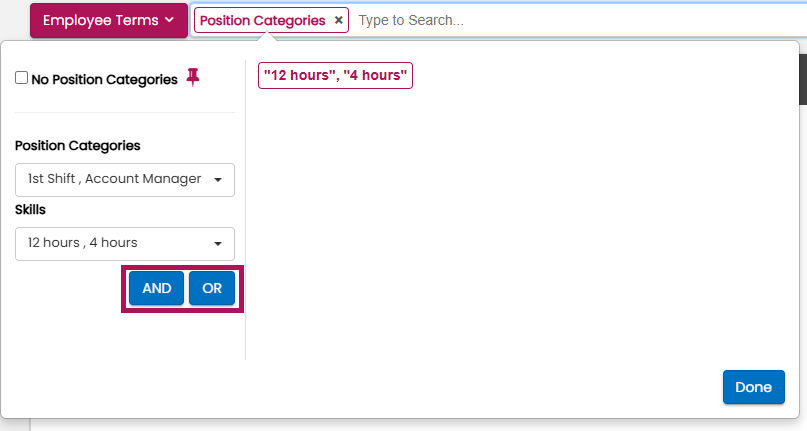Click the Skills dropdown caret arrow

tap(218, 243)
